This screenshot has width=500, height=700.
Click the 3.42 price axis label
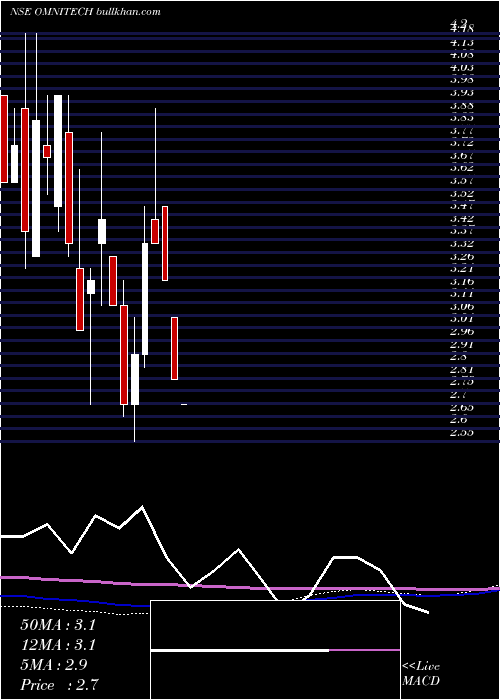(462, 219)
